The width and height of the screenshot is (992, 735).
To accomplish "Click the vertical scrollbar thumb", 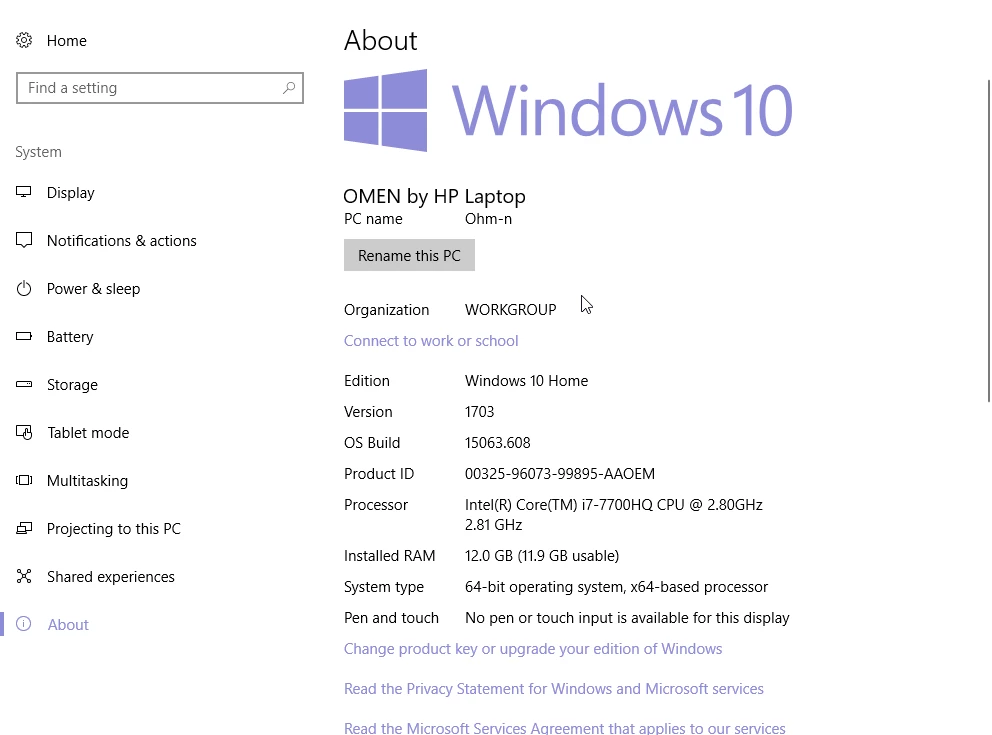I will pyautogui.click(x=989, y=240).
